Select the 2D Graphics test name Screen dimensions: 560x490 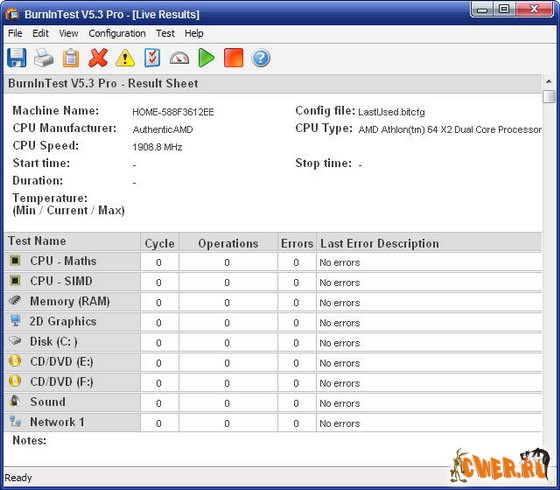[x=63, y=321]
